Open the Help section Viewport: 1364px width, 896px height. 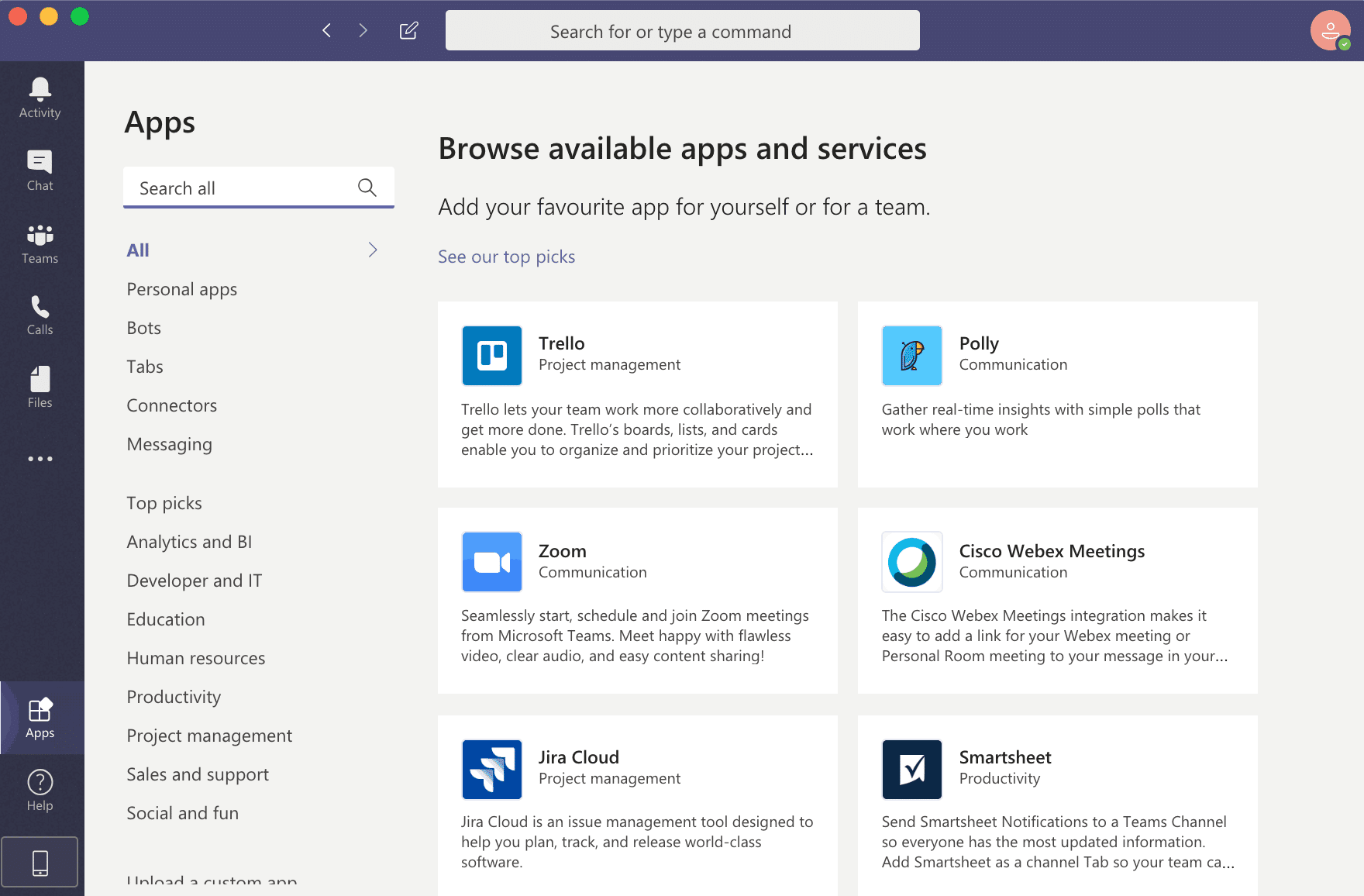[x=39, y=787]
